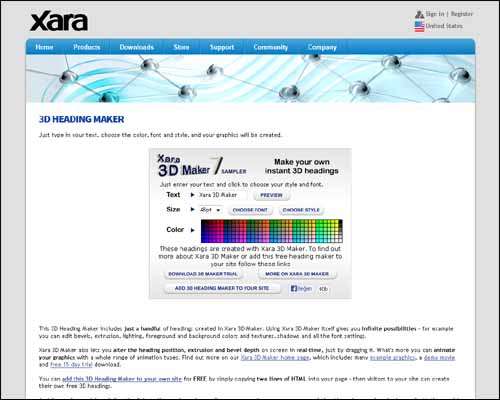This screenshot has width=500, height=400.
Task: Click the United States flag icon
Action: point(419,26)
